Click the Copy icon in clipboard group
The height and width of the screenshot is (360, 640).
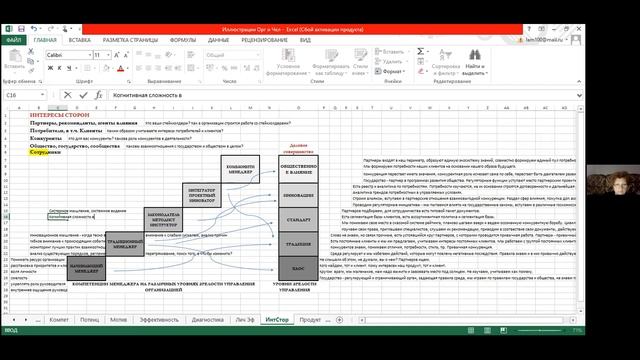[31, 61]
